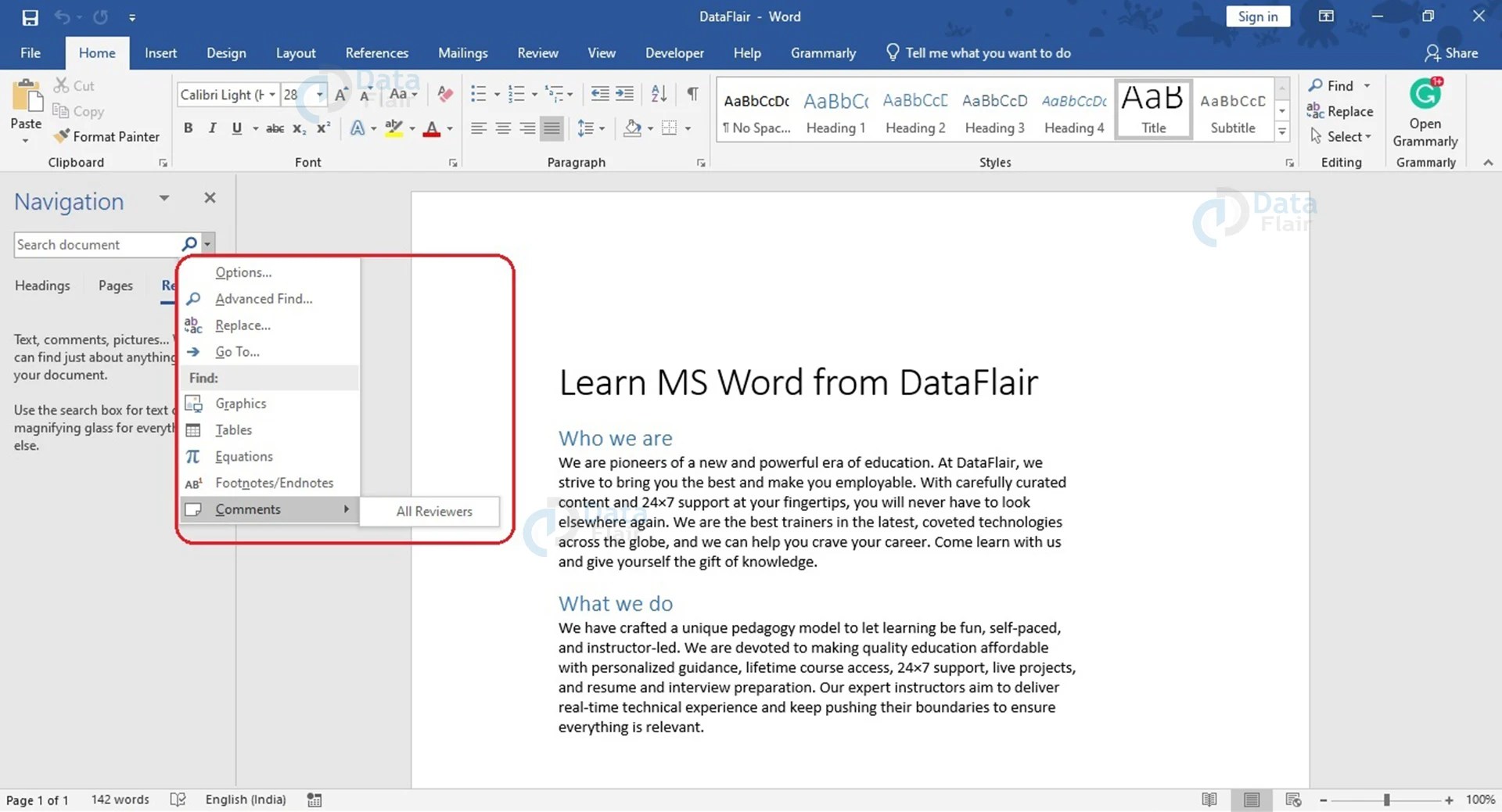This screenshot has height=812, width=1502.
Task: Clear all formatting with the eraser icon
Action: [x=444, y=94]
